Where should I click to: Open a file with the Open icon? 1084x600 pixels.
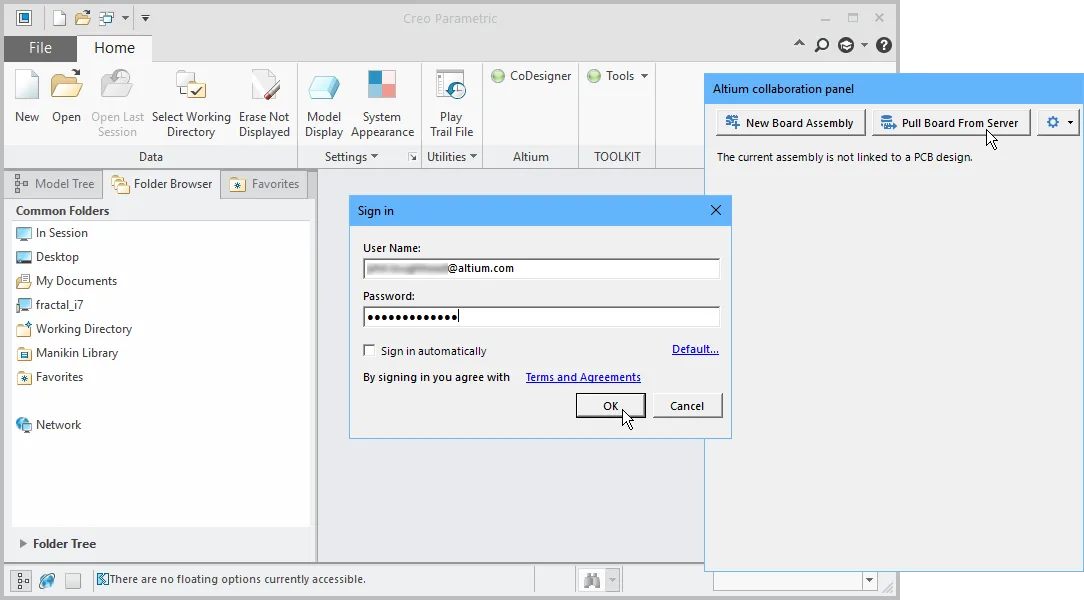point(66,96)
